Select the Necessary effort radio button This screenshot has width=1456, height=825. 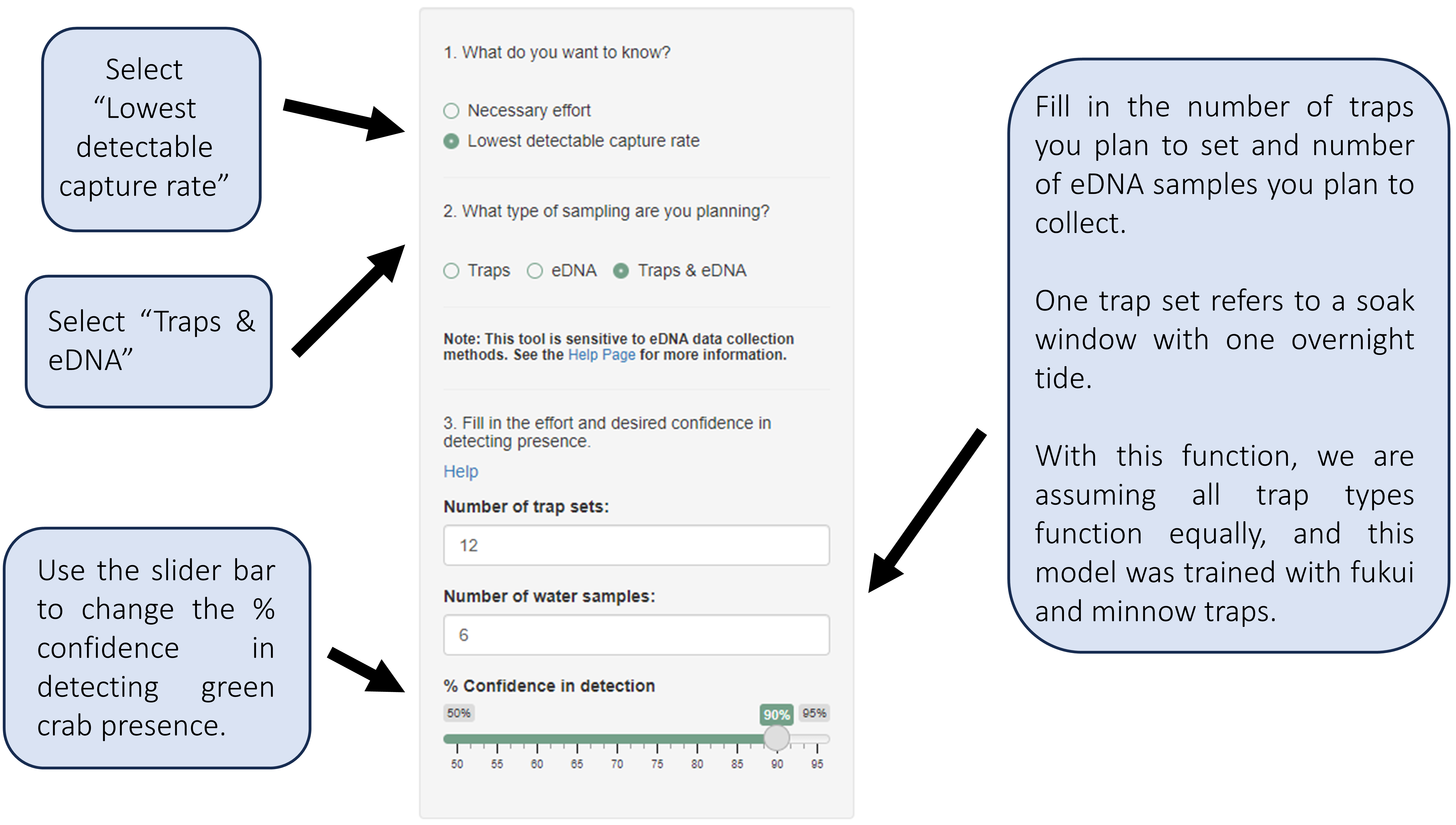click(x=451, y=110)
